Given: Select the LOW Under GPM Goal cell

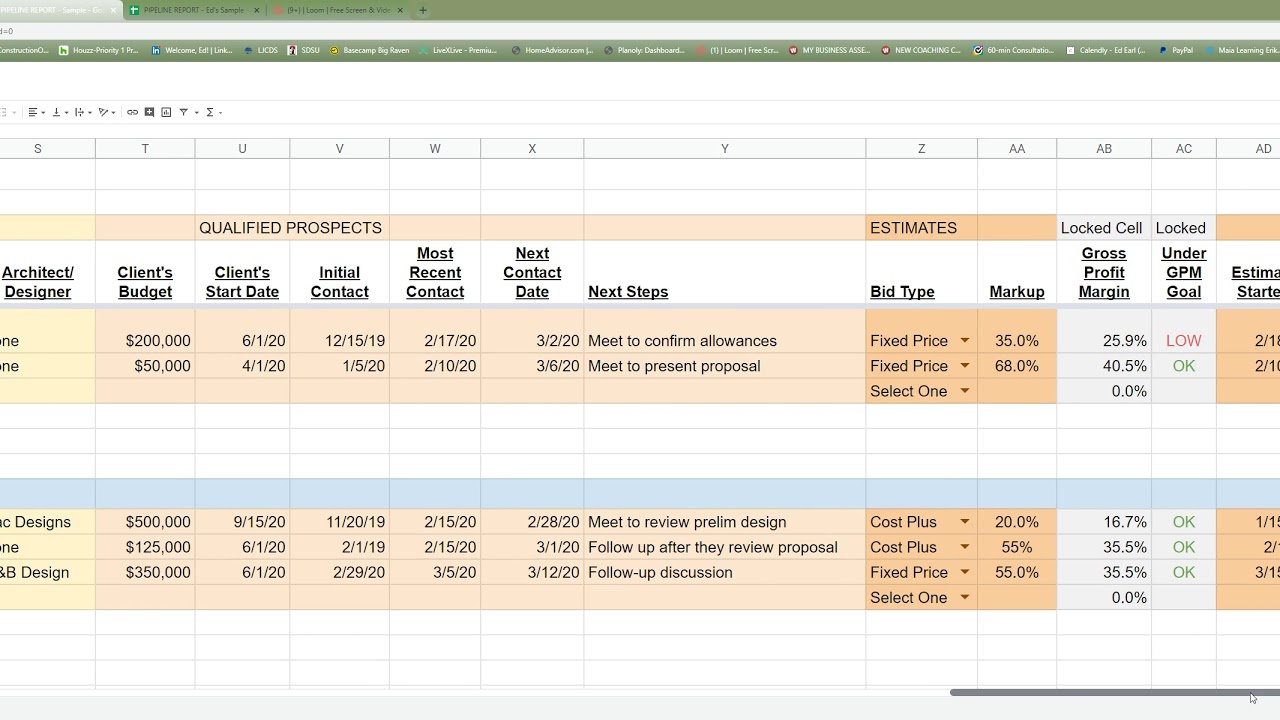Looking at the screenshot, I should pyautogui.click(x=1184, y=341).
